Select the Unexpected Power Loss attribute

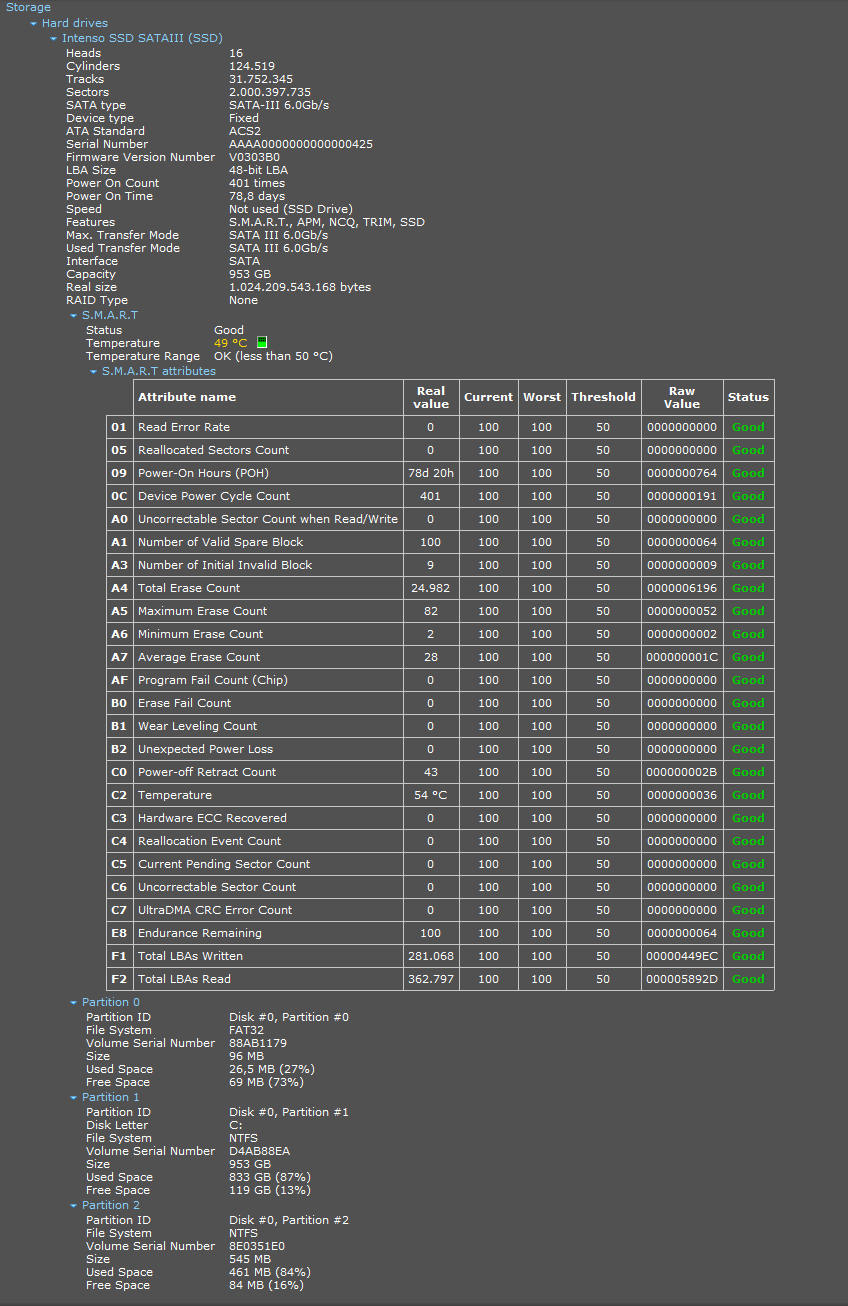pyautogui.click(x=205, y=749)
